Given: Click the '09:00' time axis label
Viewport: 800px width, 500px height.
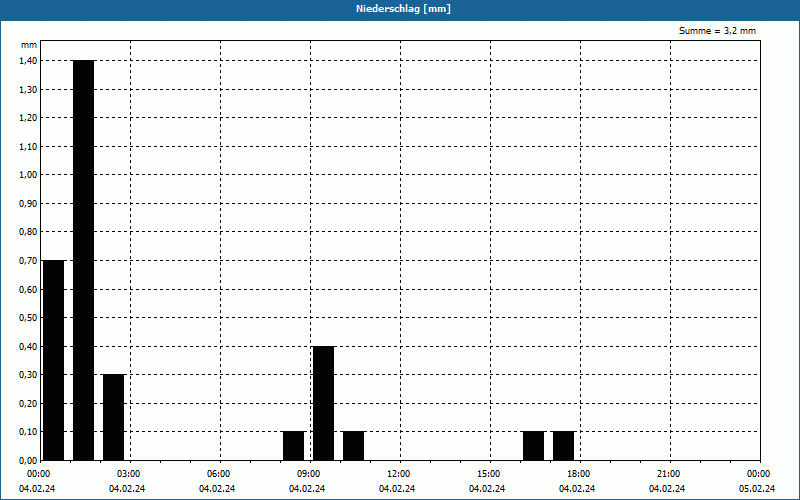Looking at the screenshot, I should pos(310,474).
